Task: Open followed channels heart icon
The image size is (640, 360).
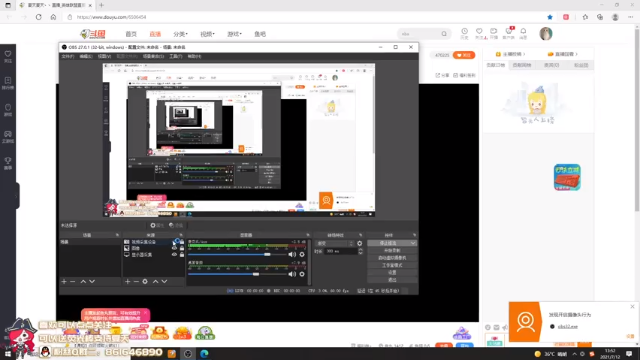Action: click(x=479, y=33)
